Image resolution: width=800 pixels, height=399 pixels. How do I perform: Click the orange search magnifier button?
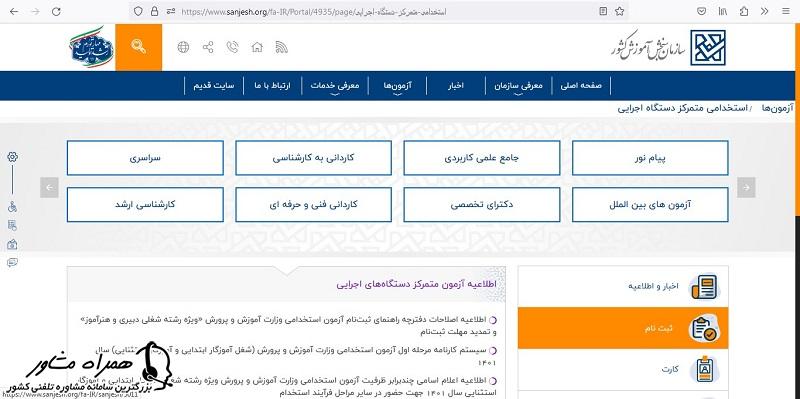138,47
